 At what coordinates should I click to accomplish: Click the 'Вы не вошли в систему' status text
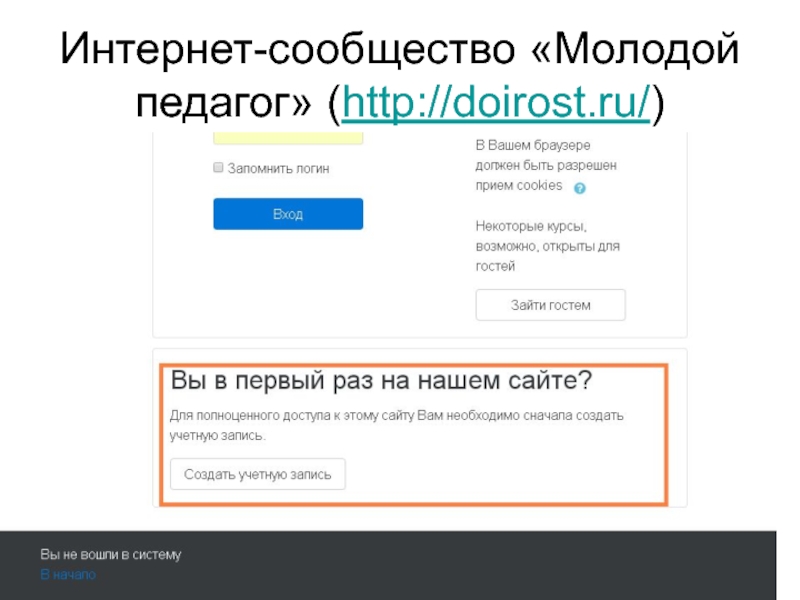111,554
